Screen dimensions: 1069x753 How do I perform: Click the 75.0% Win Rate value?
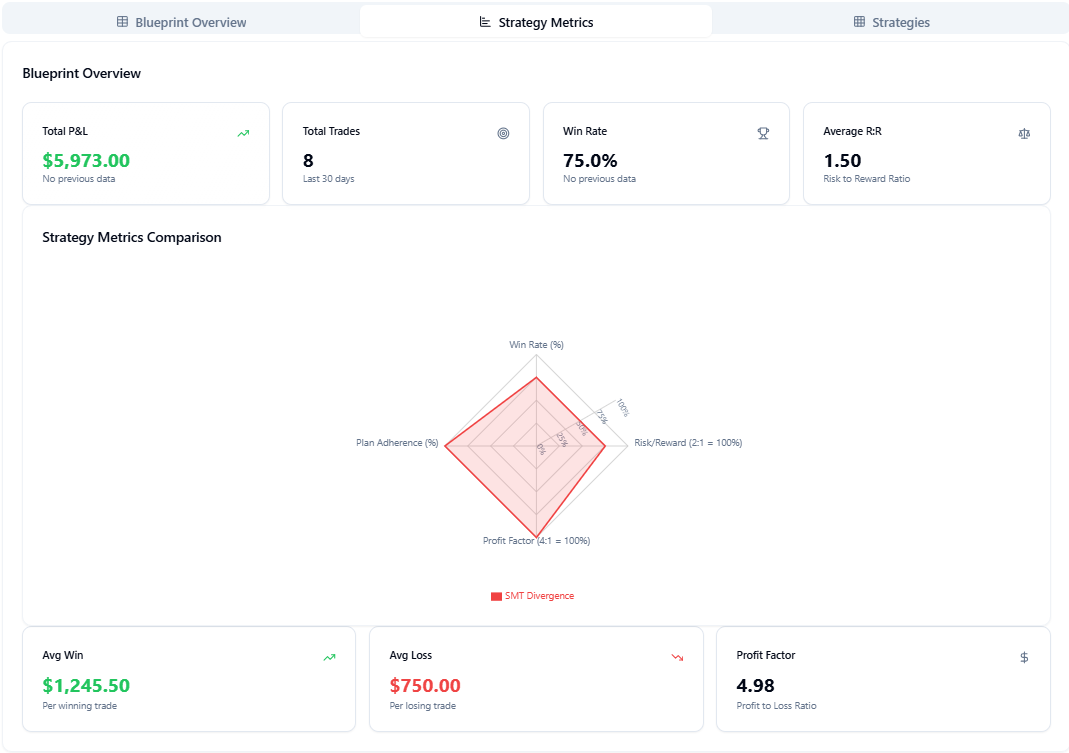590,160
